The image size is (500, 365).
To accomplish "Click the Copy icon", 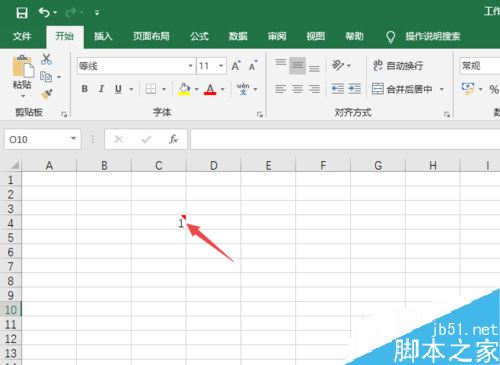I will pos(46,77).
